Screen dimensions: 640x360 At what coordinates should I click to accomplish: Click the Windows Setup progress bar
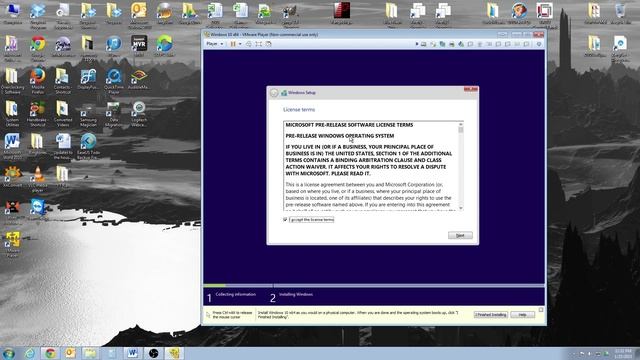click(x=374, y=285)
